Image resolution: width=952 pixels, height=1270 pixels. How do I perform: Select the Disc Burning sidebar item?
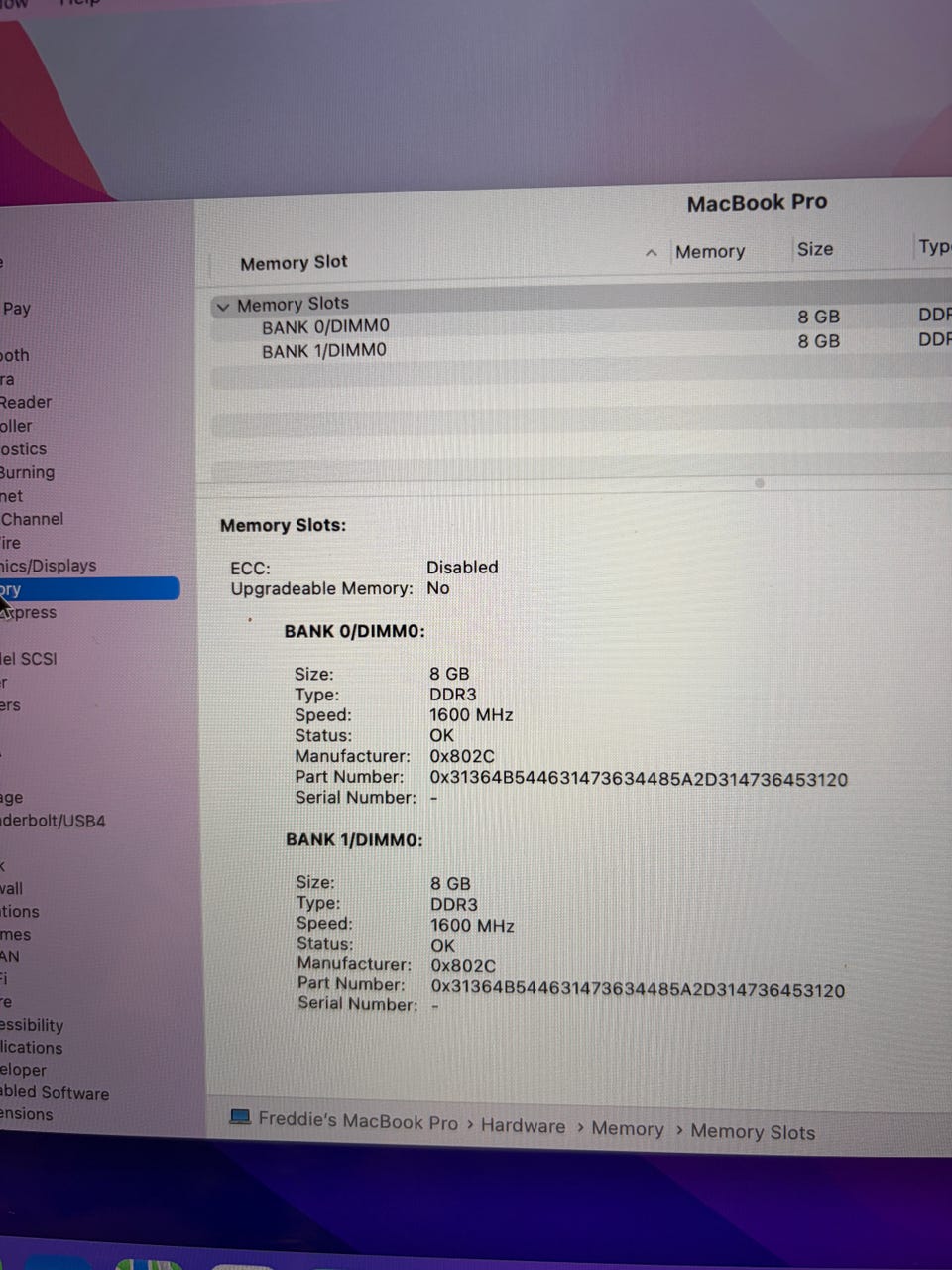(27, 472)
